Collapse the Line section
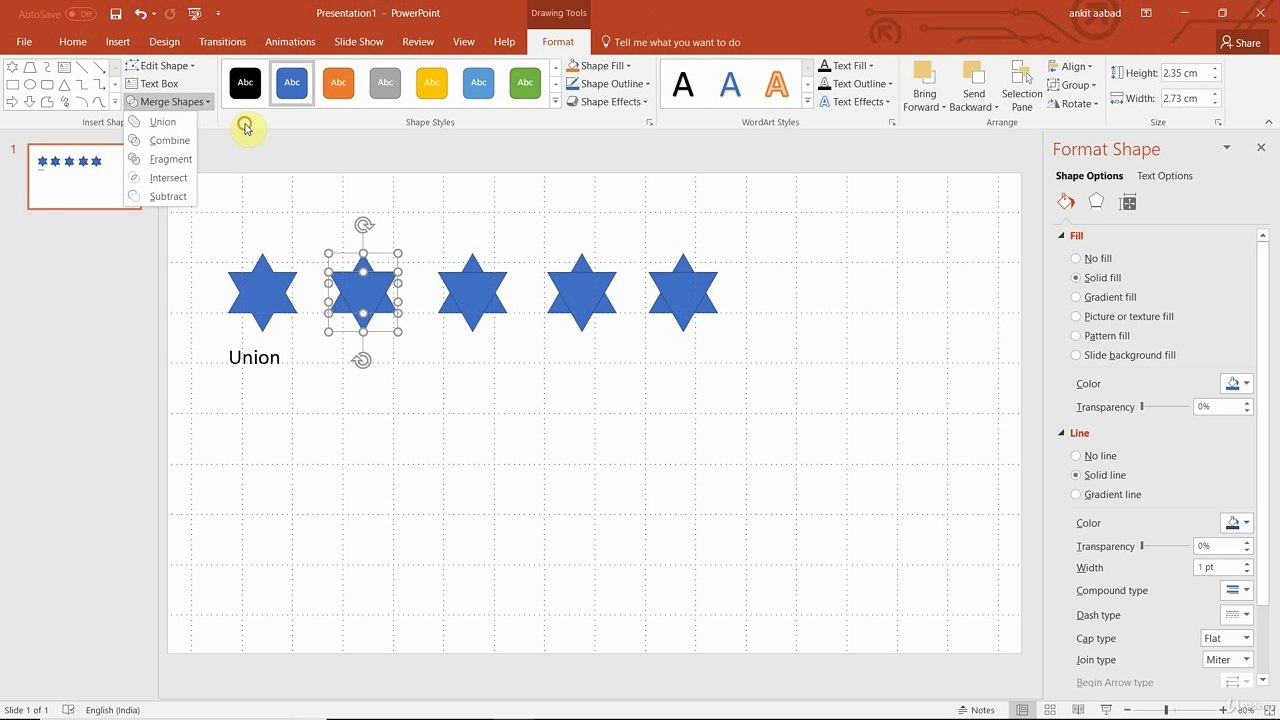Image resolution: width=1280 pixels, height=720 pixels. (x=1062, y=433)
